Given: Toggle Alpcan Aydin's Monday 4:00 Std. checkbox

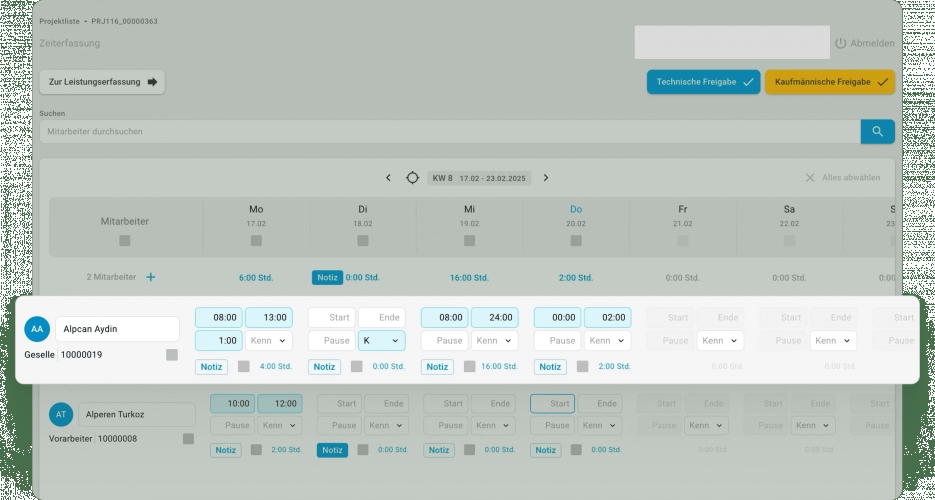Looking at the screenshot, I should pyautogui.click(x=243, y=367).
